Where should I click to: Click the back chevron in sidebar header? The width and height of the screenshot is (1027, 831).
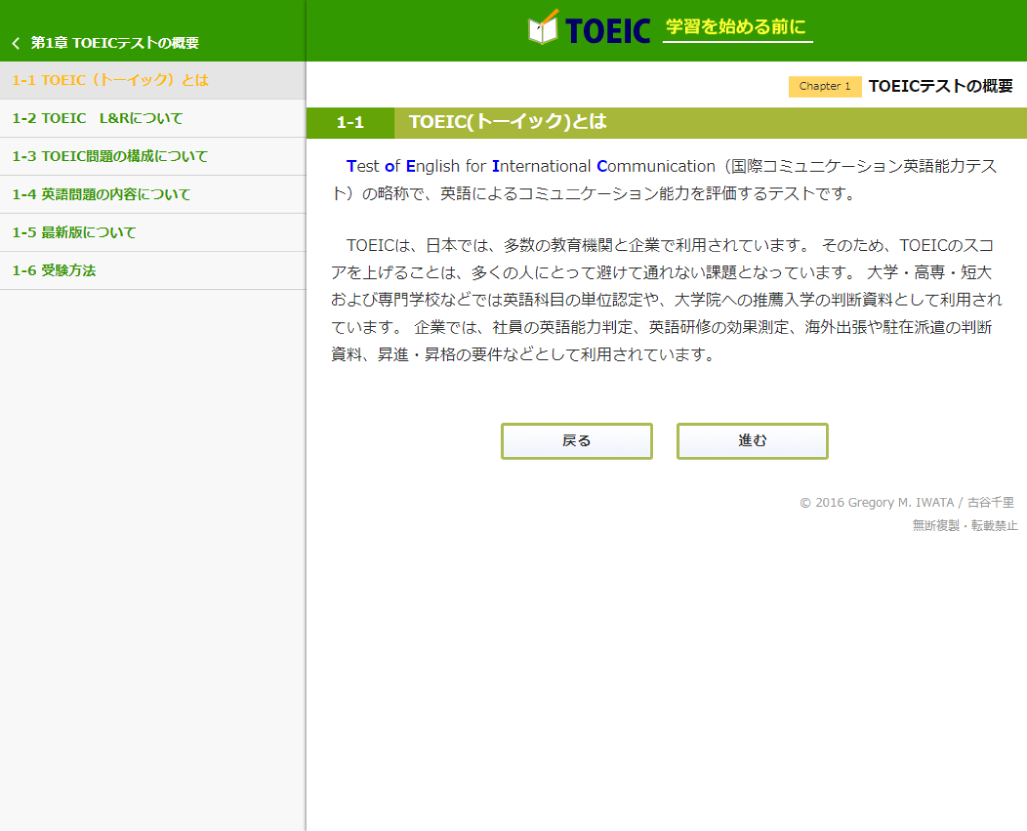(x=15, y=43)
